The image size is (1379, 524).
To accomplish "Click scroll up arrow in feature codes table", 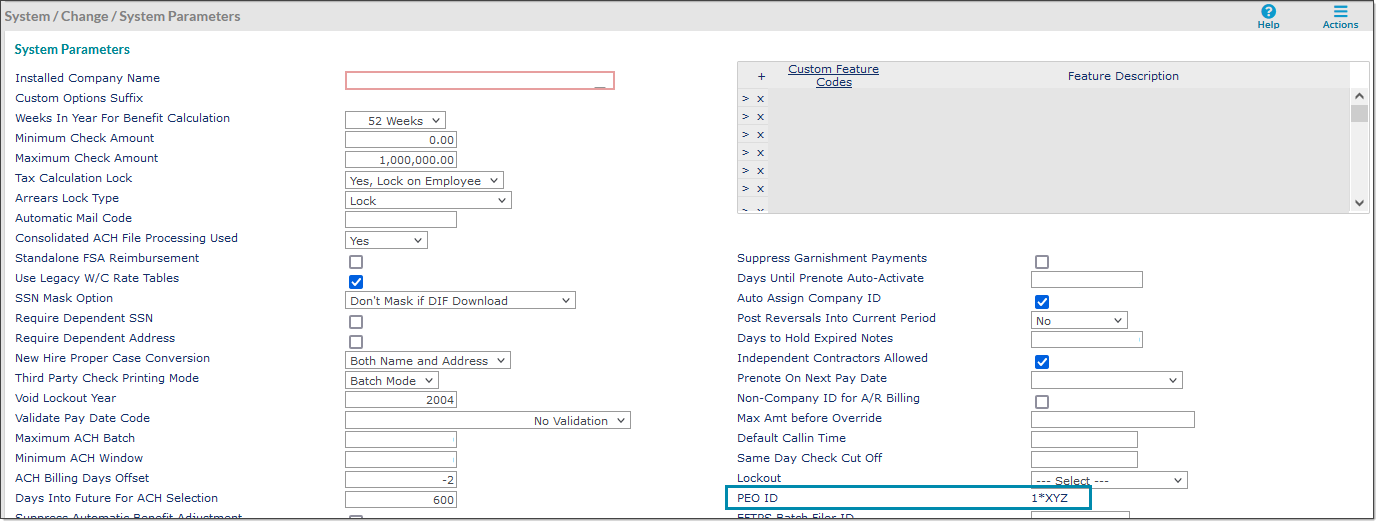I will click(1359, 96).
